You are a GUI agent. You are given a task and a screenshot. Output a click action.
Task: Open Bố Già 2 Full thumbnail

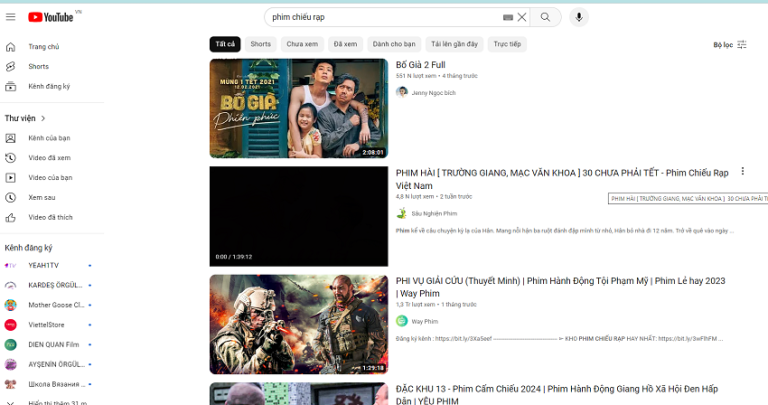coord(299,108)
